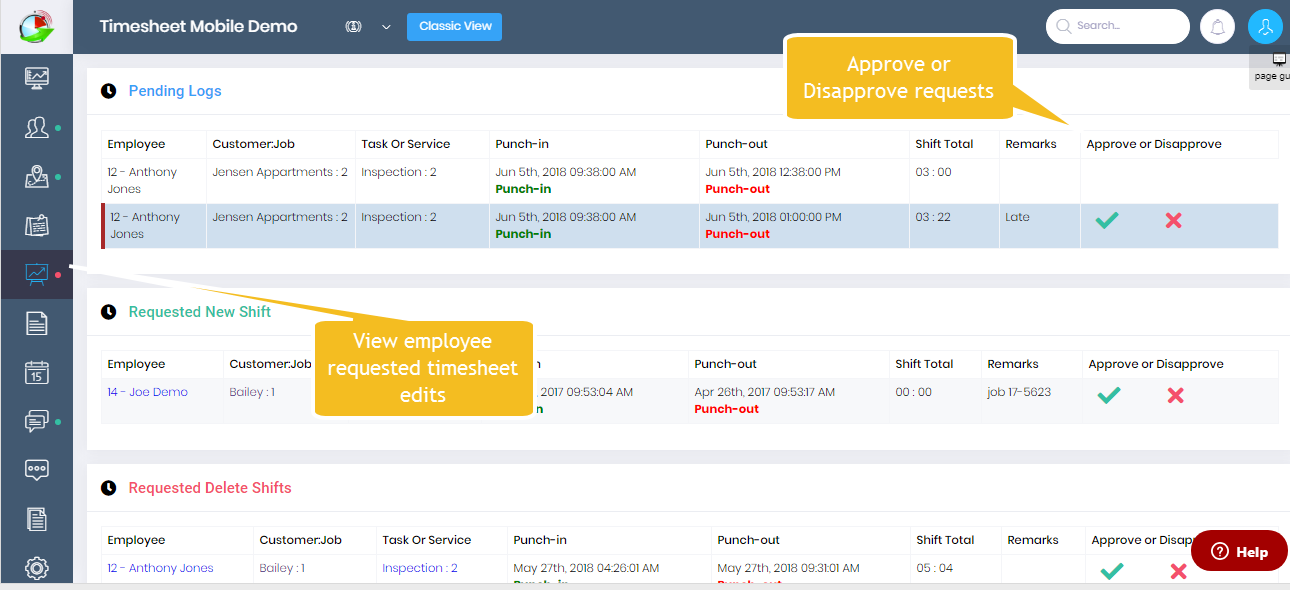Open the calendar icon in sidebar
This screenshot has height=590, width=1290.
pos(36,373)
